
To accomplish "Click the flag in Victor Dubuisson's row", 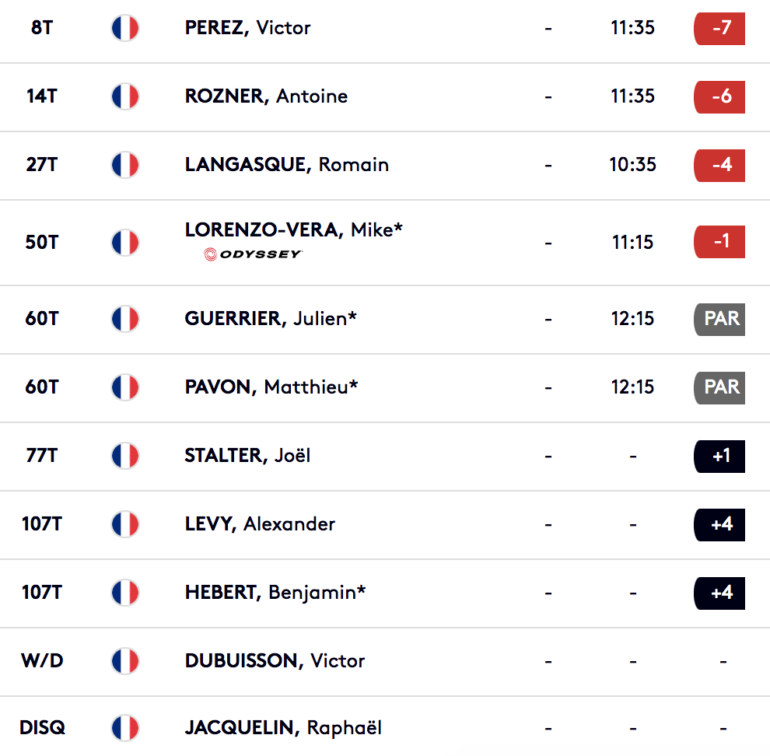I will pyautogui.click(x=125, y=661).
